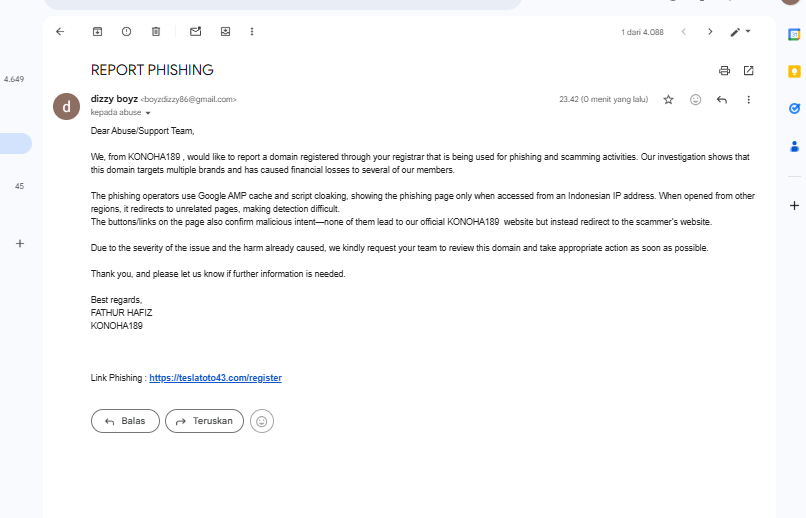
Task: Archive this email
Action: click(97, 32)
